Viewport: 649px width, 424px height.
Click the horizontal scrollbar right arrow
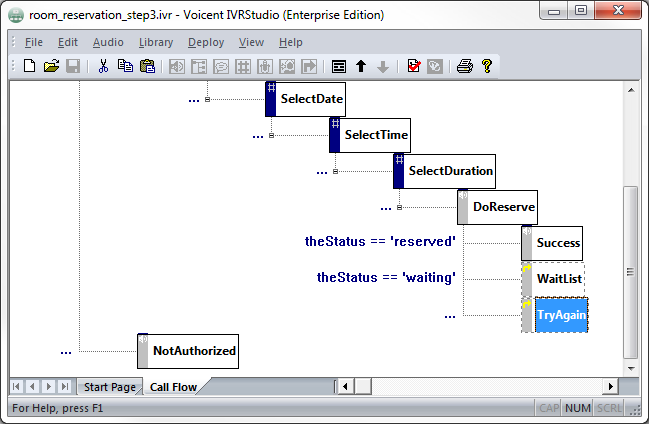[x=610, y=386]
